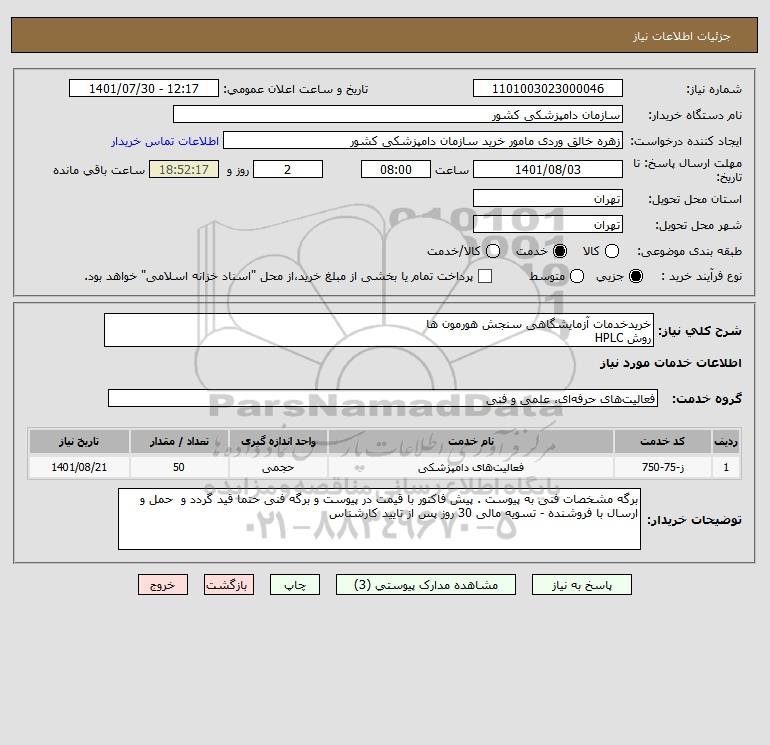Click the بازگشت back button
This screenshot has width=770, height=745.
coord(229,585)
